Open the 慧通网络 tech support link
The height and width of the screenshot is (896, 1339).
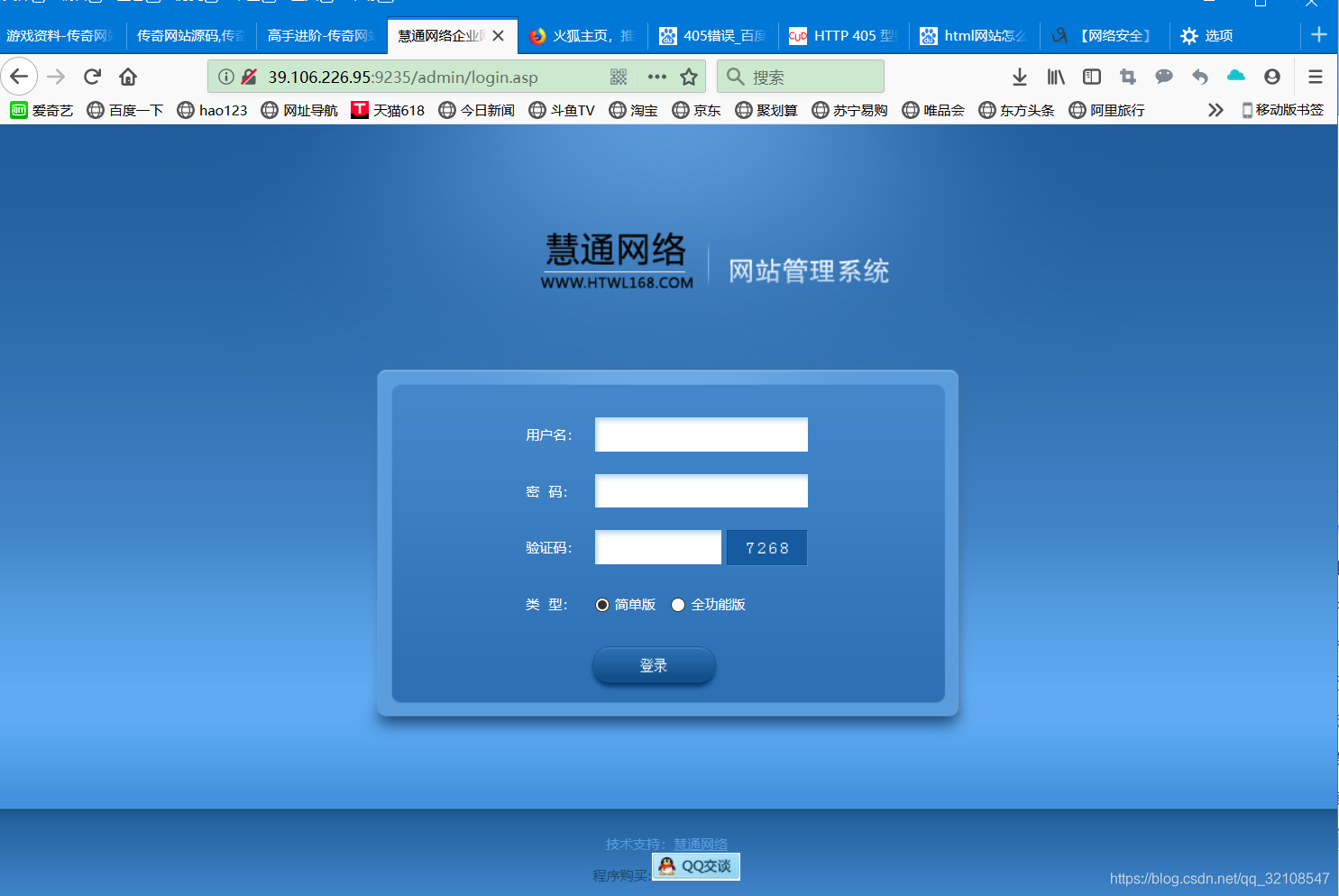(x=701, y=844)
